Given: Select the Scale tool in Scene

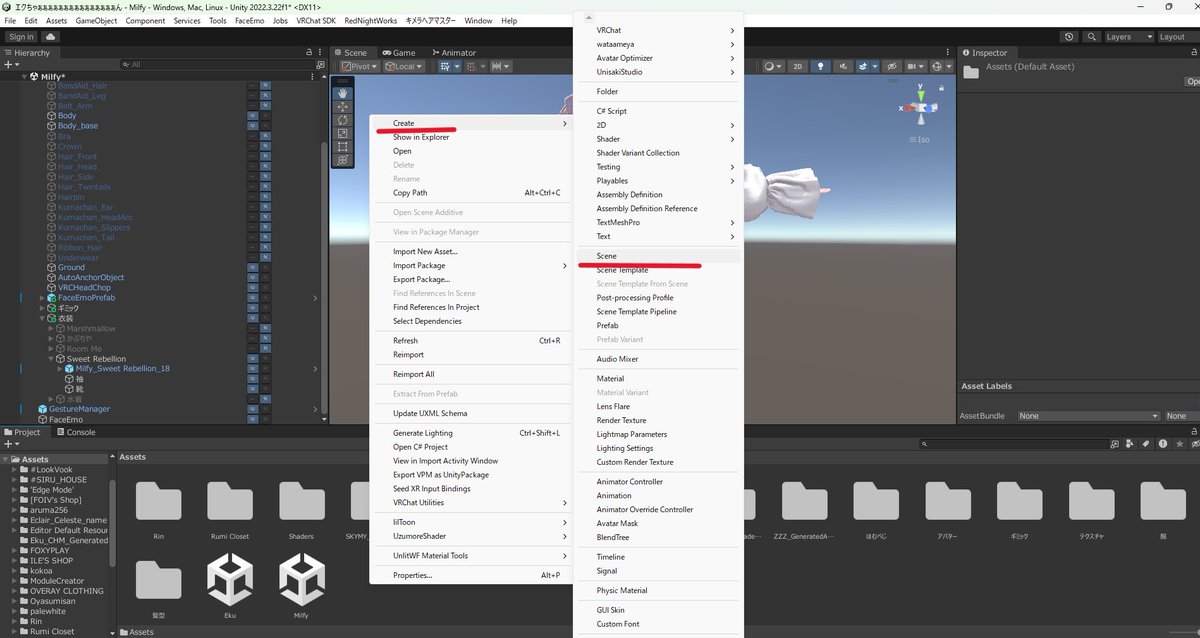Looking at the screenshot, I should tap(343, 133).
